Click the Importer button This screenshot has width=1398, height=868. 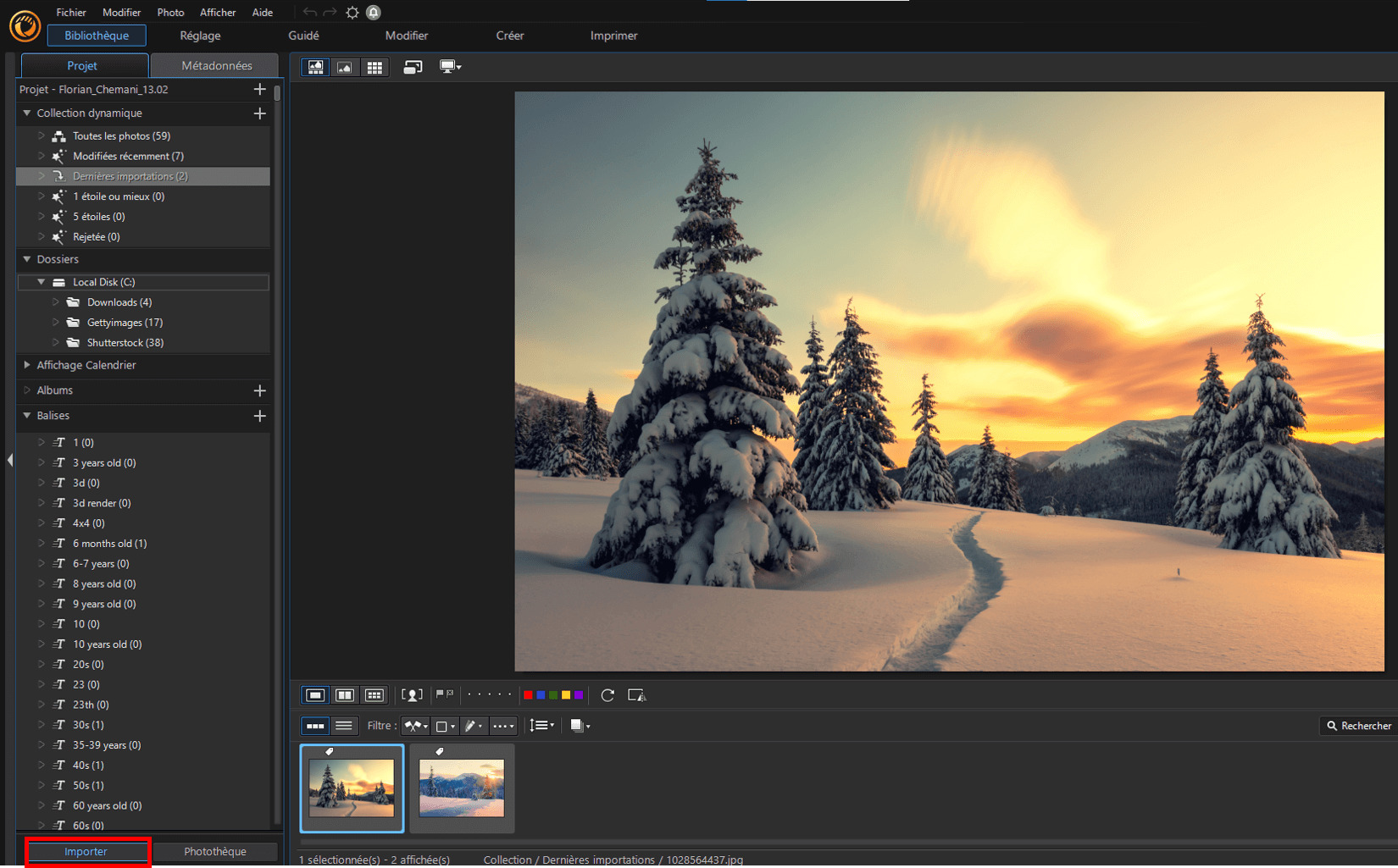[x=87, y=851]
